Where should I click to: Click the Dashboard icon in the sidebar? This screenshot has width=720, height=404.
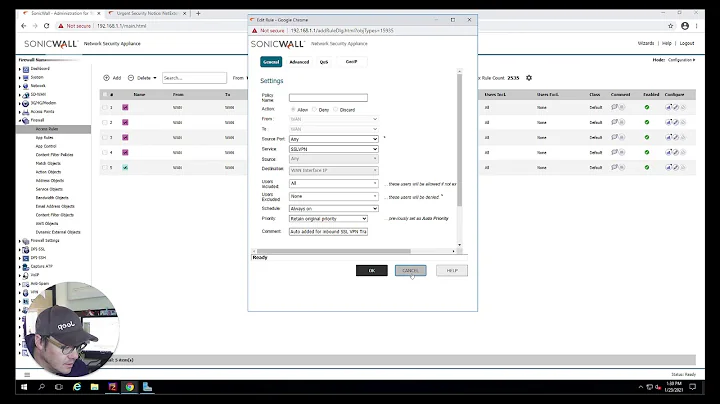pyautogui.click(x=26, y=69)
